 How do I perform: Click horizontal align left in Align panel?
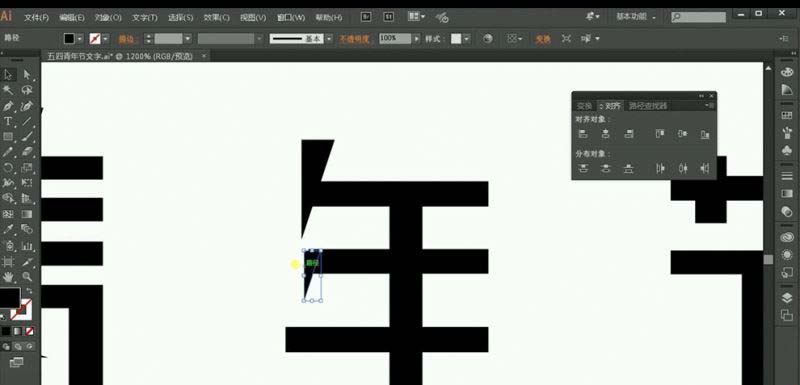coord(583,134)
